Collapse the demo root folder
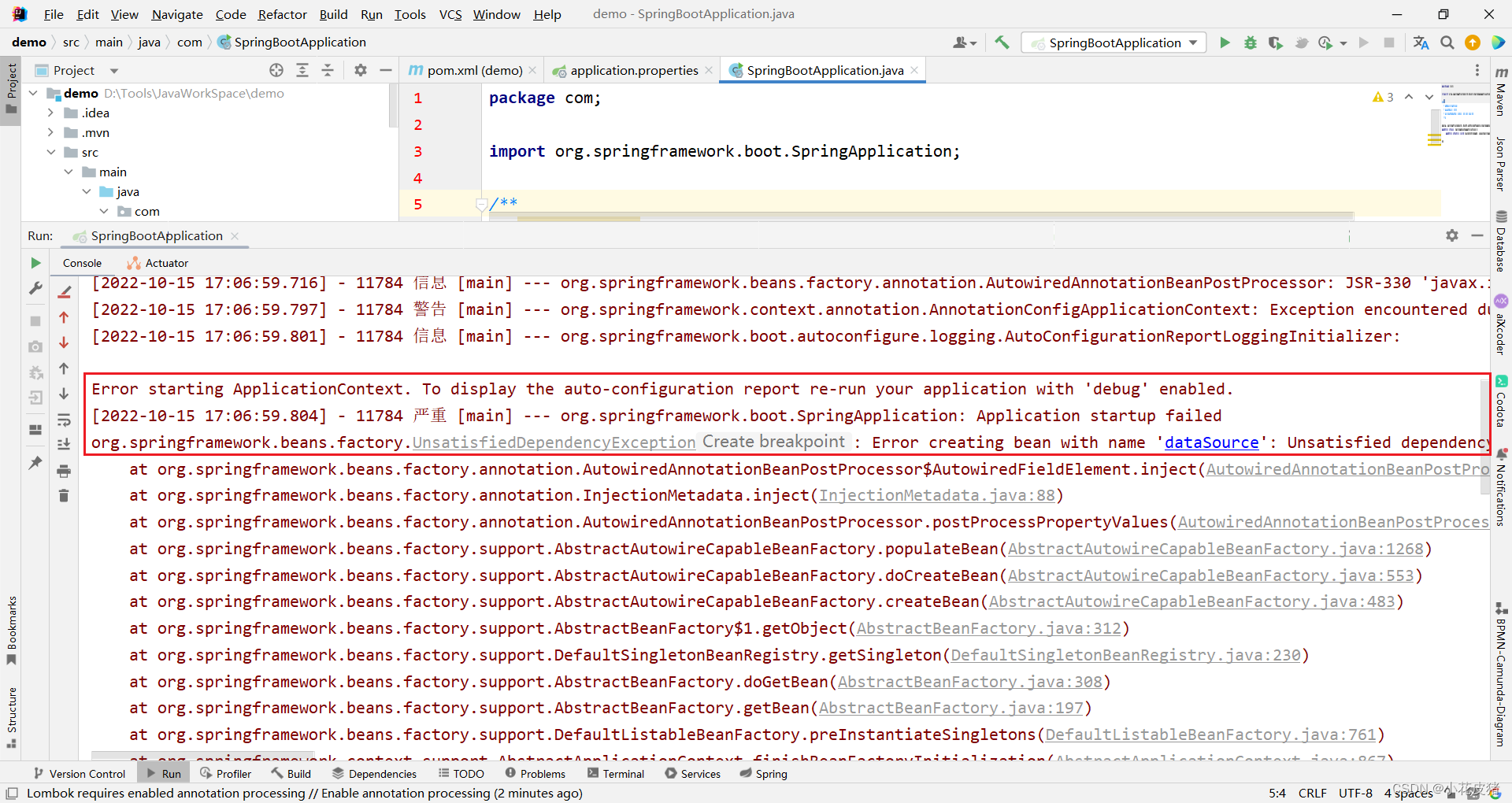1512x803 pixels. [x=34, y=93]
